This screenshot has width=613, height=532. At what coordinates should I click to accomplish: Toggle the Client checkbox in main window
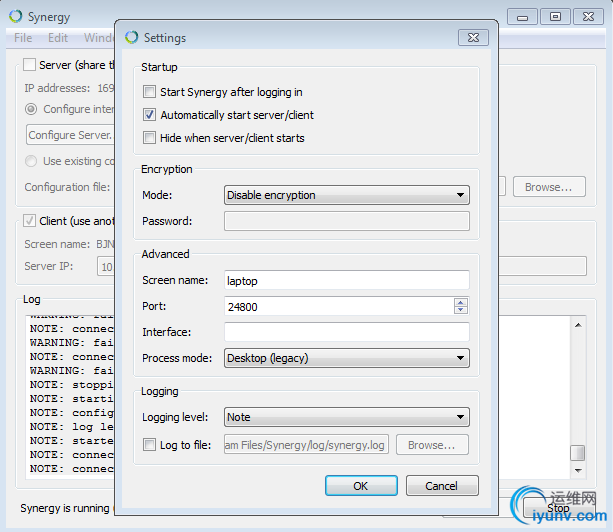point(29,221)
